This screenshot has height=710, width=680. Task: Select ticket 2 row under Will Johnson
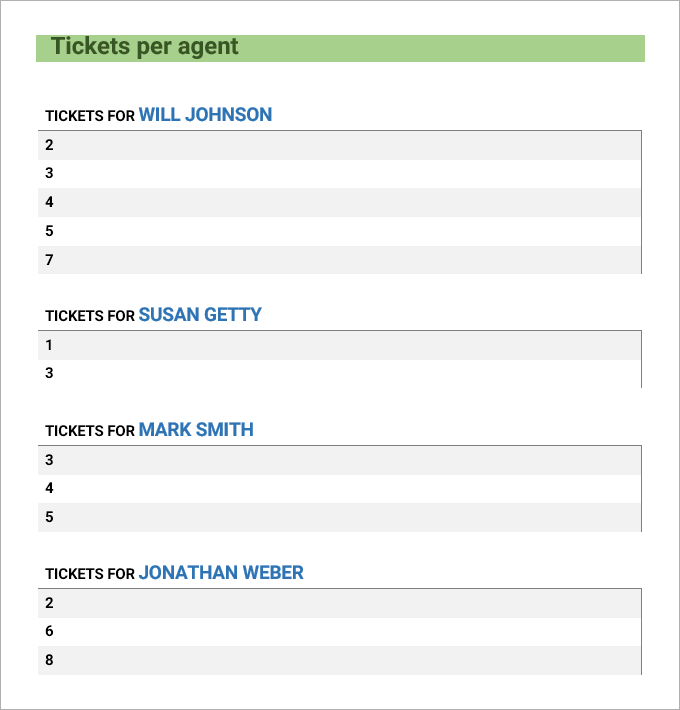339,145
